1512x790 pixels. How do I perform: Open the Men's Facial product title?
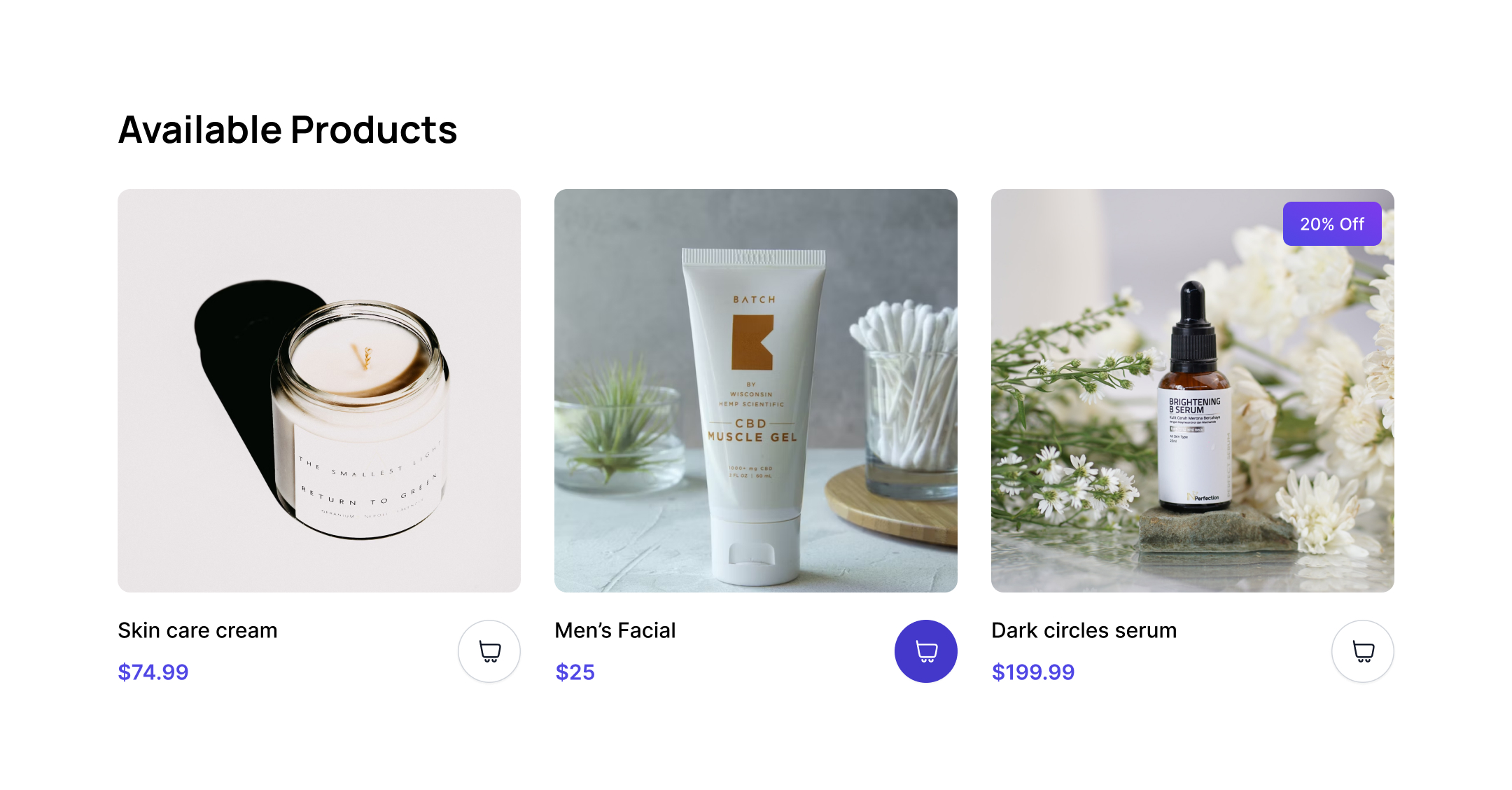(x=615, y=630)
